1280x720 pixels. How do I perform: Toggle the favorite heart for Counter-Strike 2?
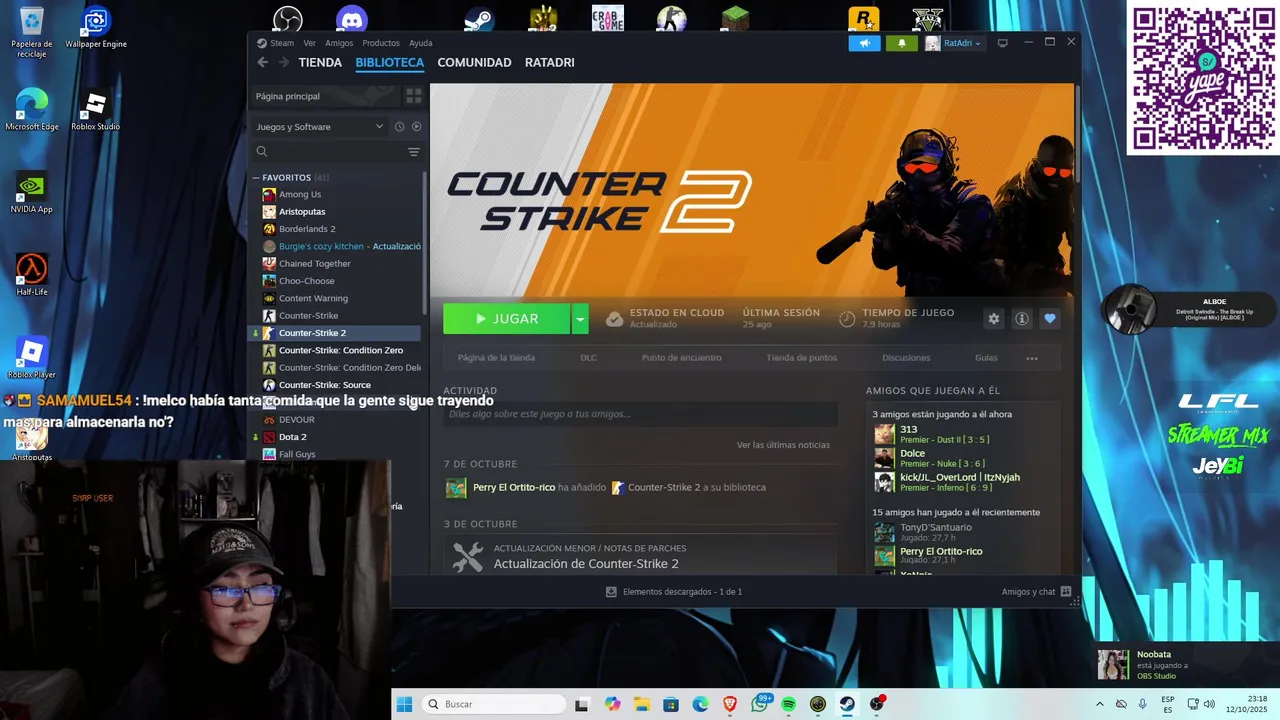[1049, 319]
